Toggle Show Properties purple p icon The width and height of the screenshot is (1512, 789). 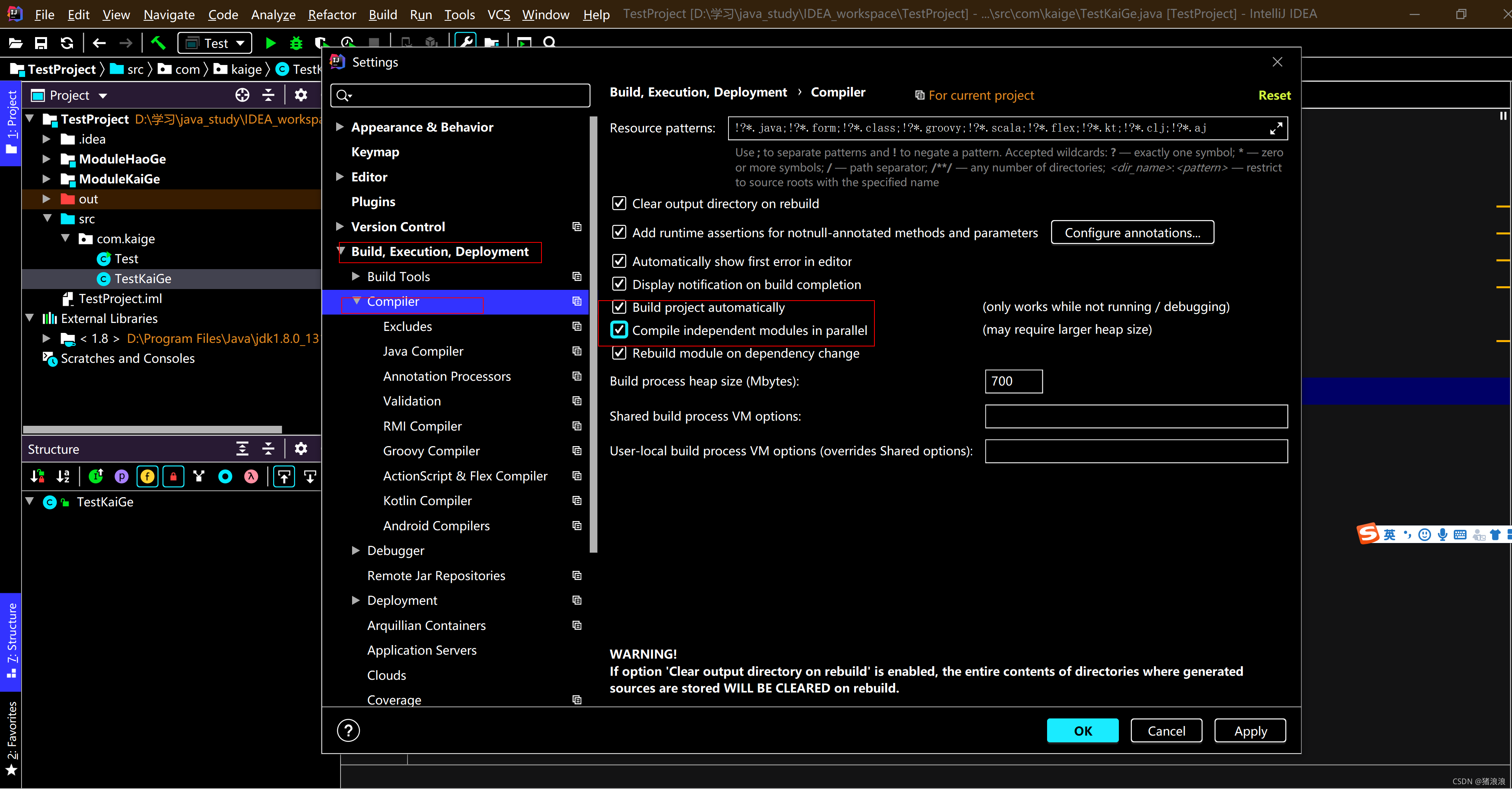(122, 476)
